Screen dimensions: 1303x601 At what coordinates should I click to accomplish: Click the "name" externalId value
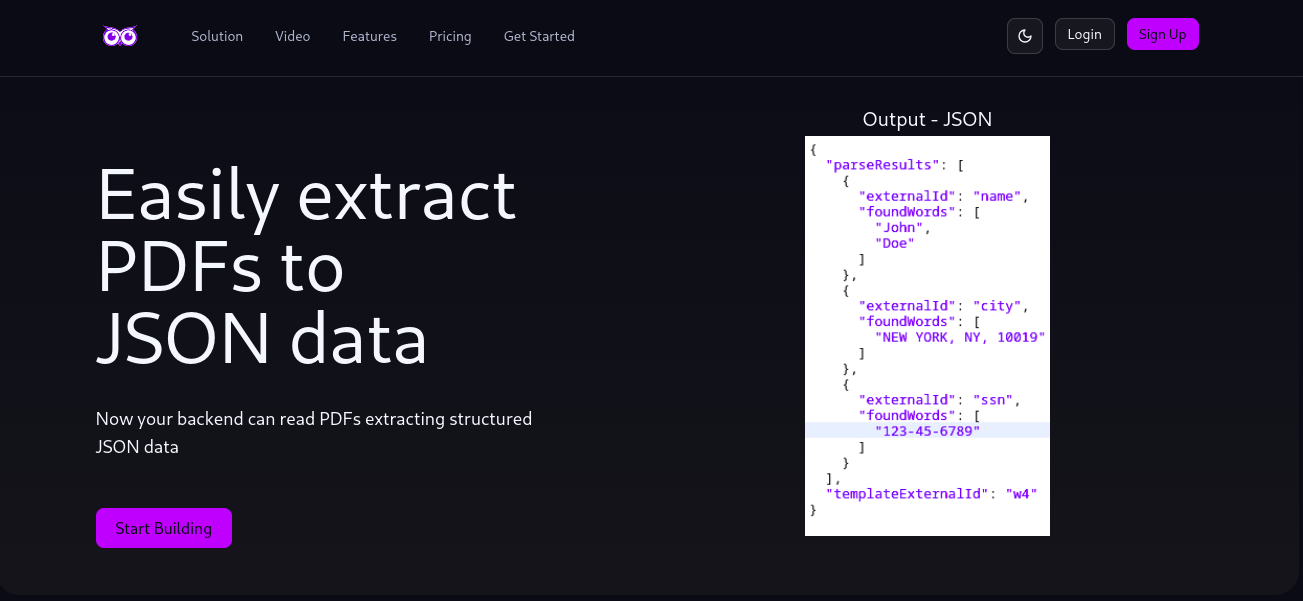pyautogui.click(x=996, y=196)
